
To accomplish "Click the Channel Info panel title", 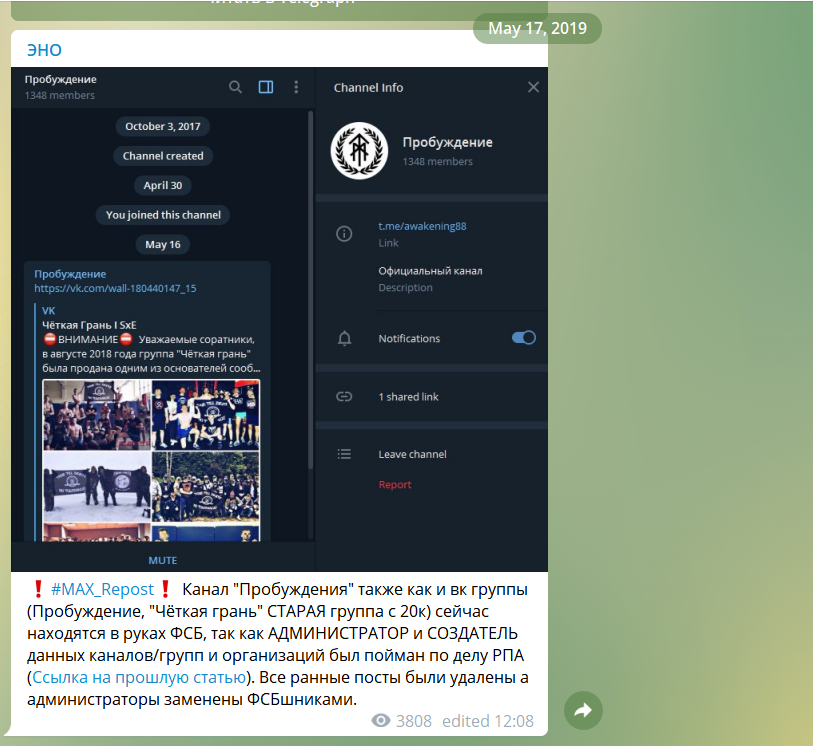I will click(x=368, y=88).
